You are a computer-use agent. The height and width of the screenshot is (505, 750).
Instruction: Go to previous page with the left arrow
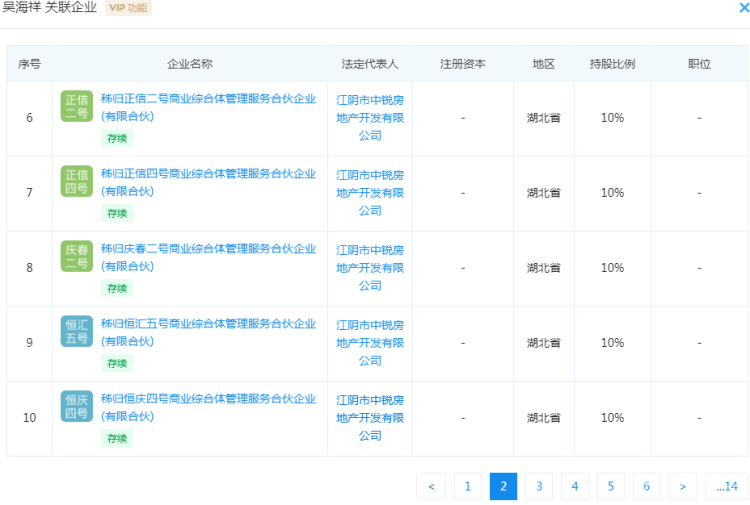click(431, 486)
